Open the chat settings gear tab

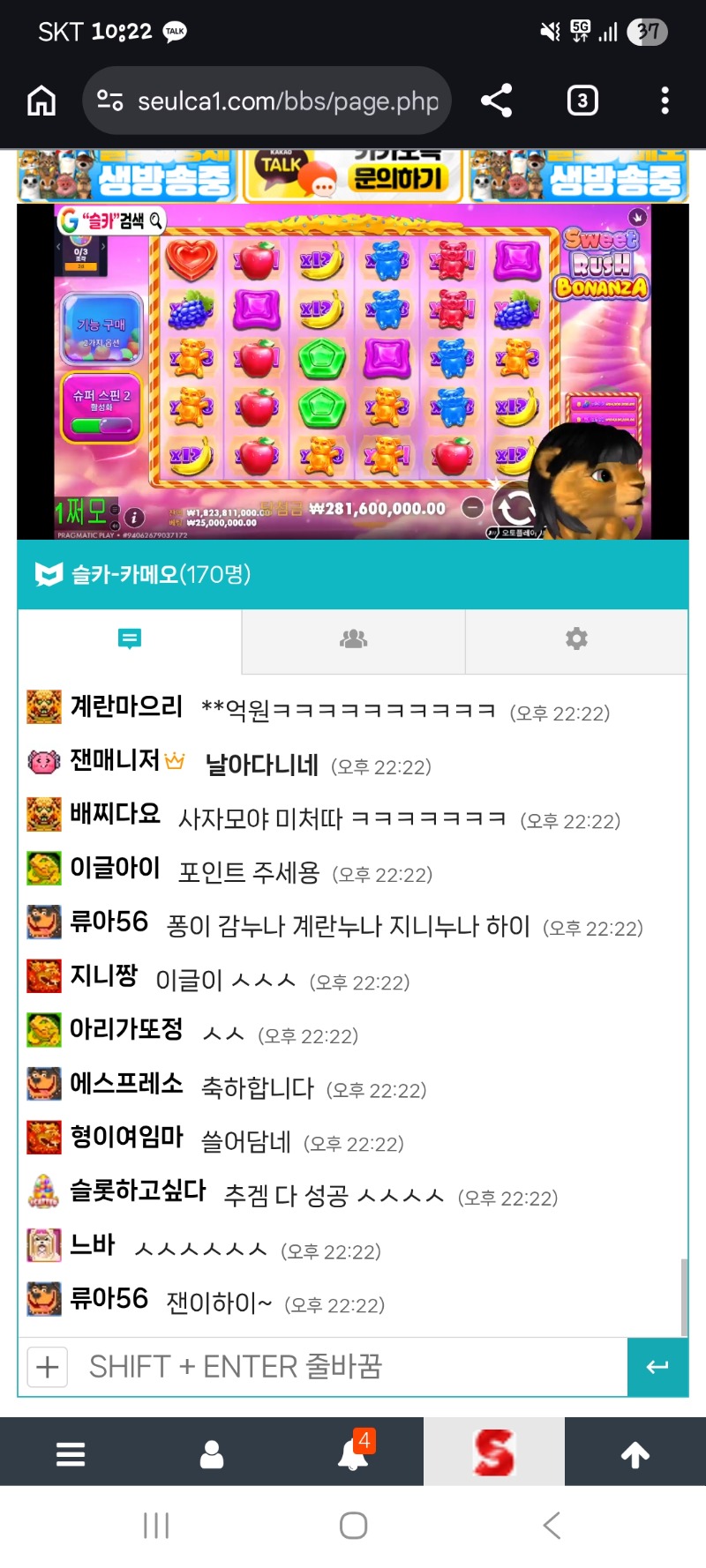(x=576, y=638)
